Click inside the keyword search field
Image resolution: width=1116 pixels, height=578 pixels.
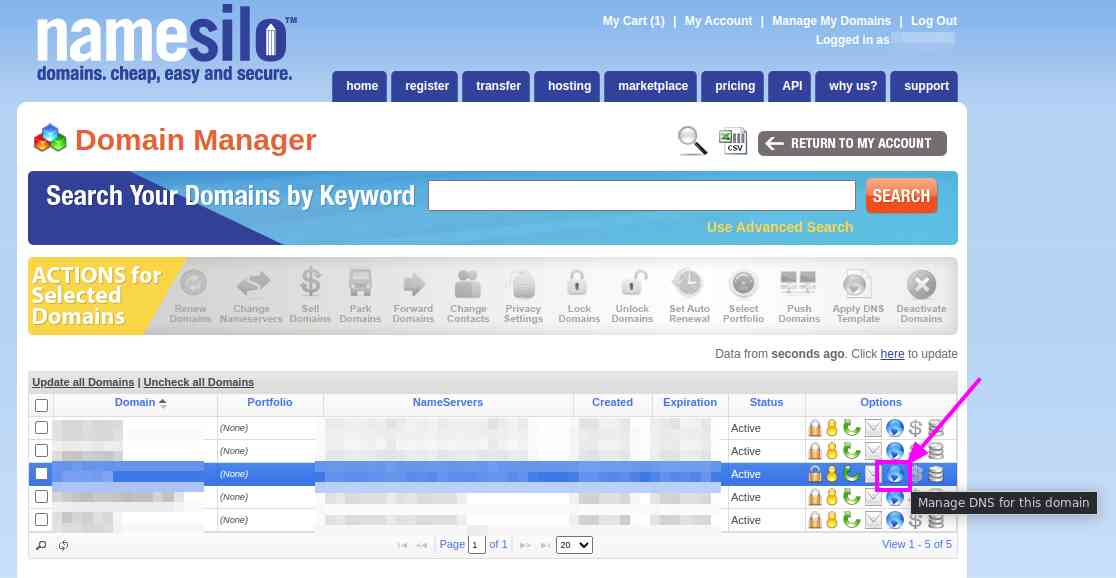tap(641, 195)
